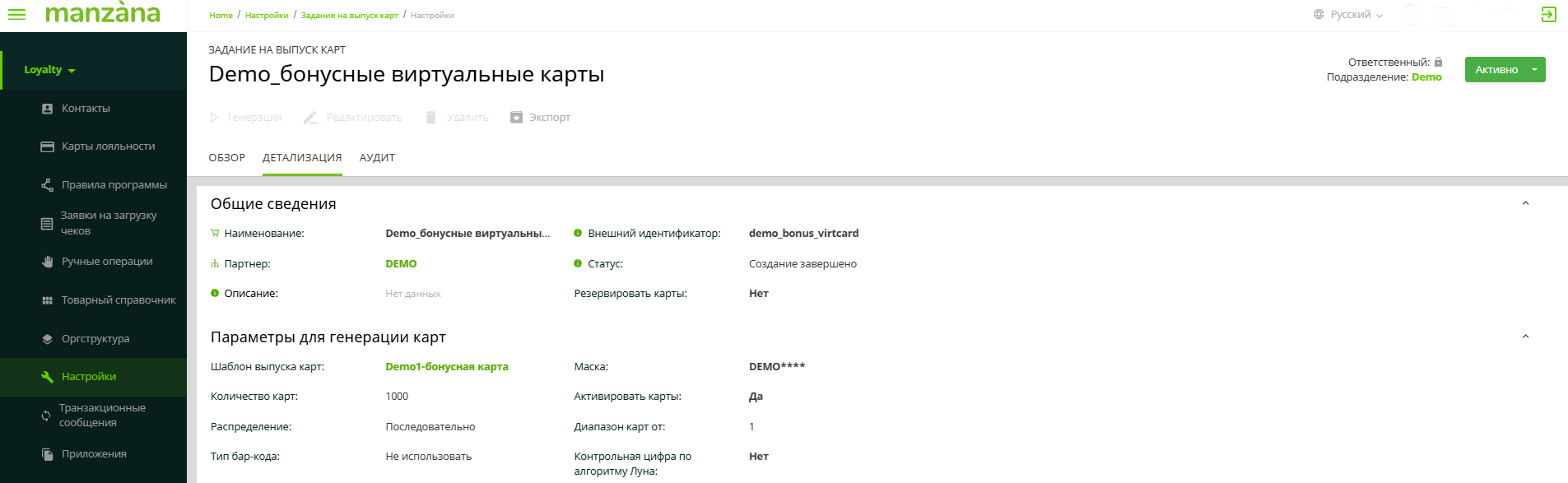Image resolution: width=1568 pixels, height=483 pixels.
Task: Open Org structure sidebar item
Action: 95,339
